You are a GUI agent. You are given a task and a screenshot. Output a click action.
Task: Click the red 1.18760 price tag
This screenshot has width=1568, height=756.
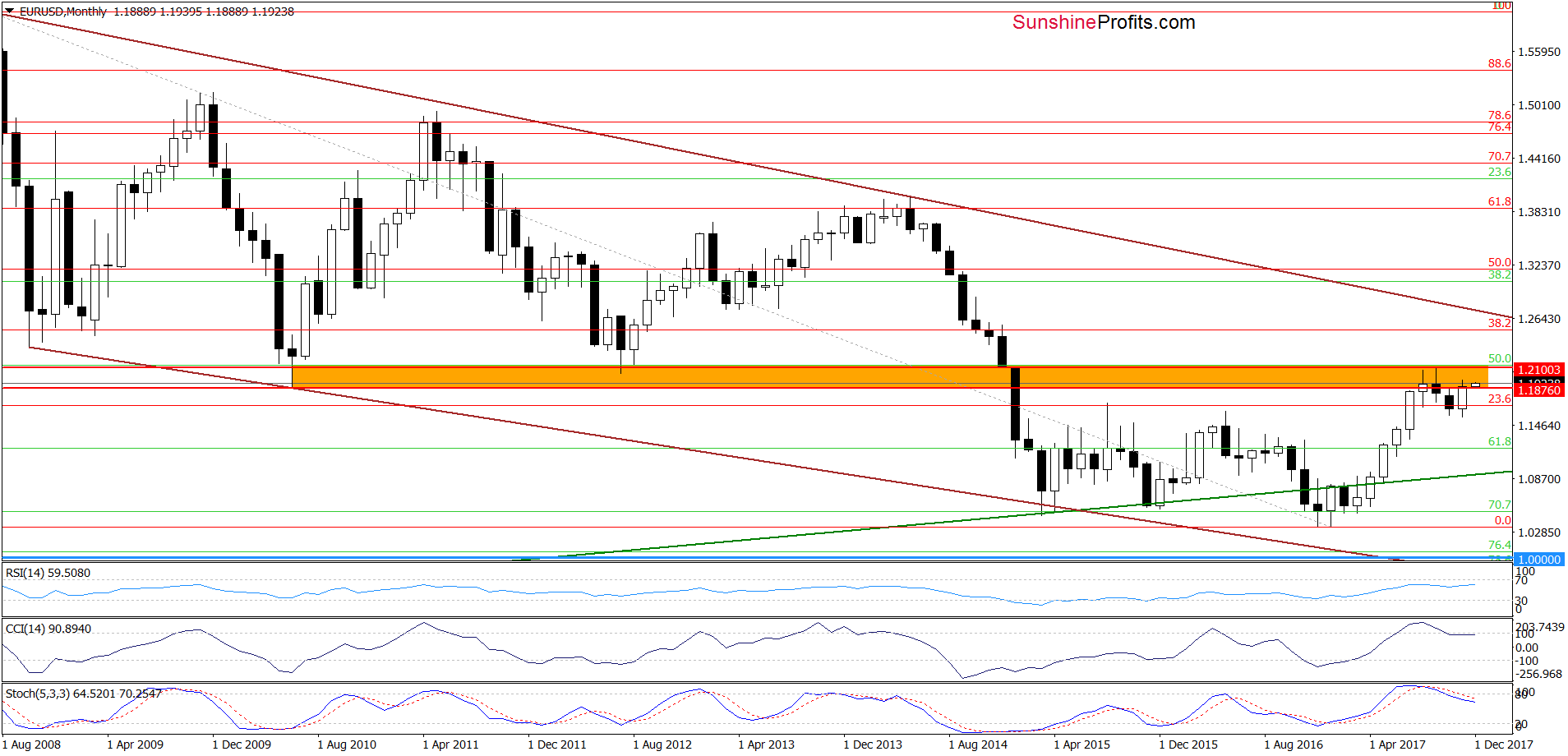tap(1538, 390)
